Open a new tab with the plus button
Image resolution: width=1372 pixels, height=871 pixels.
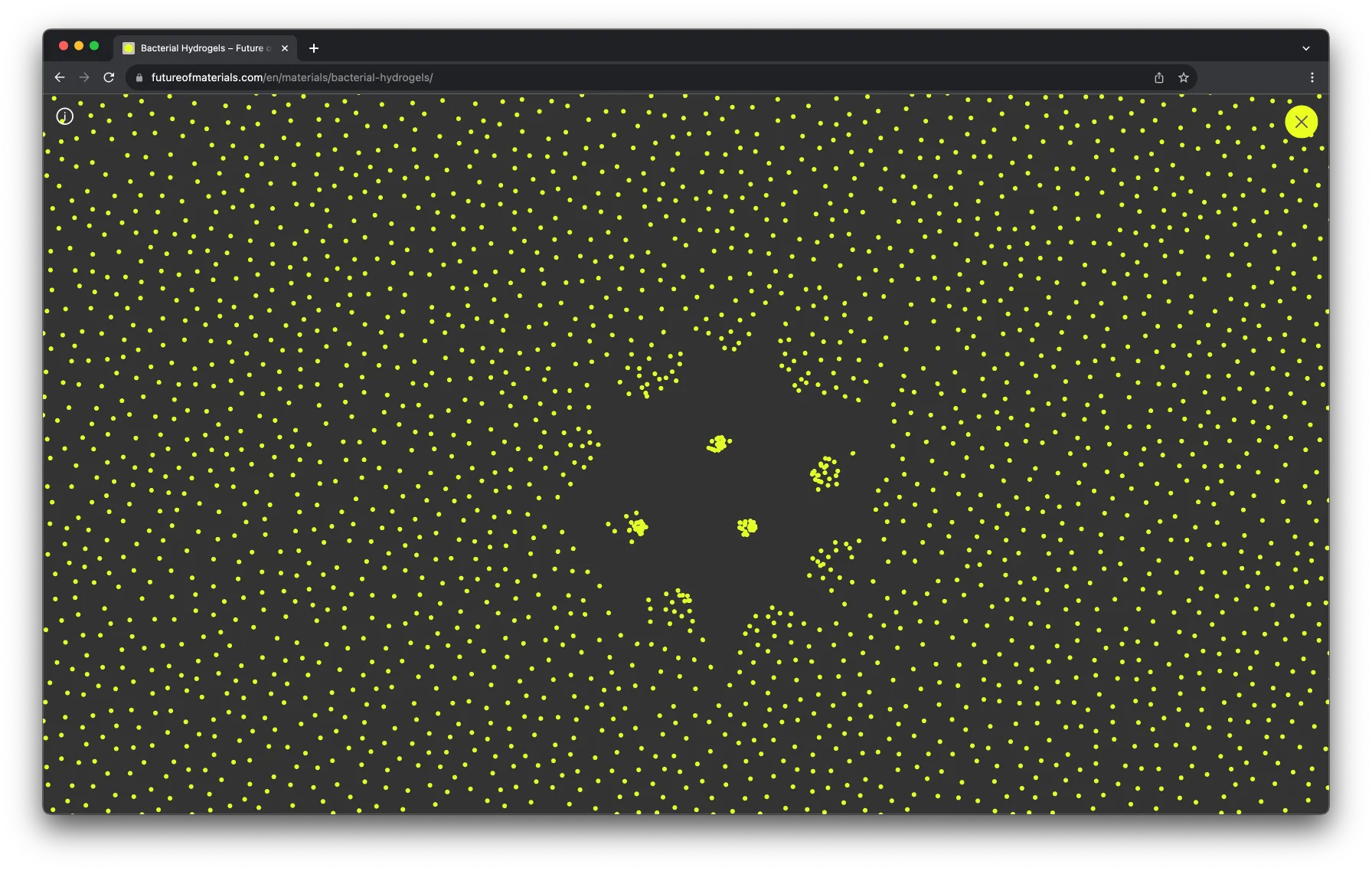pyautogui.click(x=314, y=48)
